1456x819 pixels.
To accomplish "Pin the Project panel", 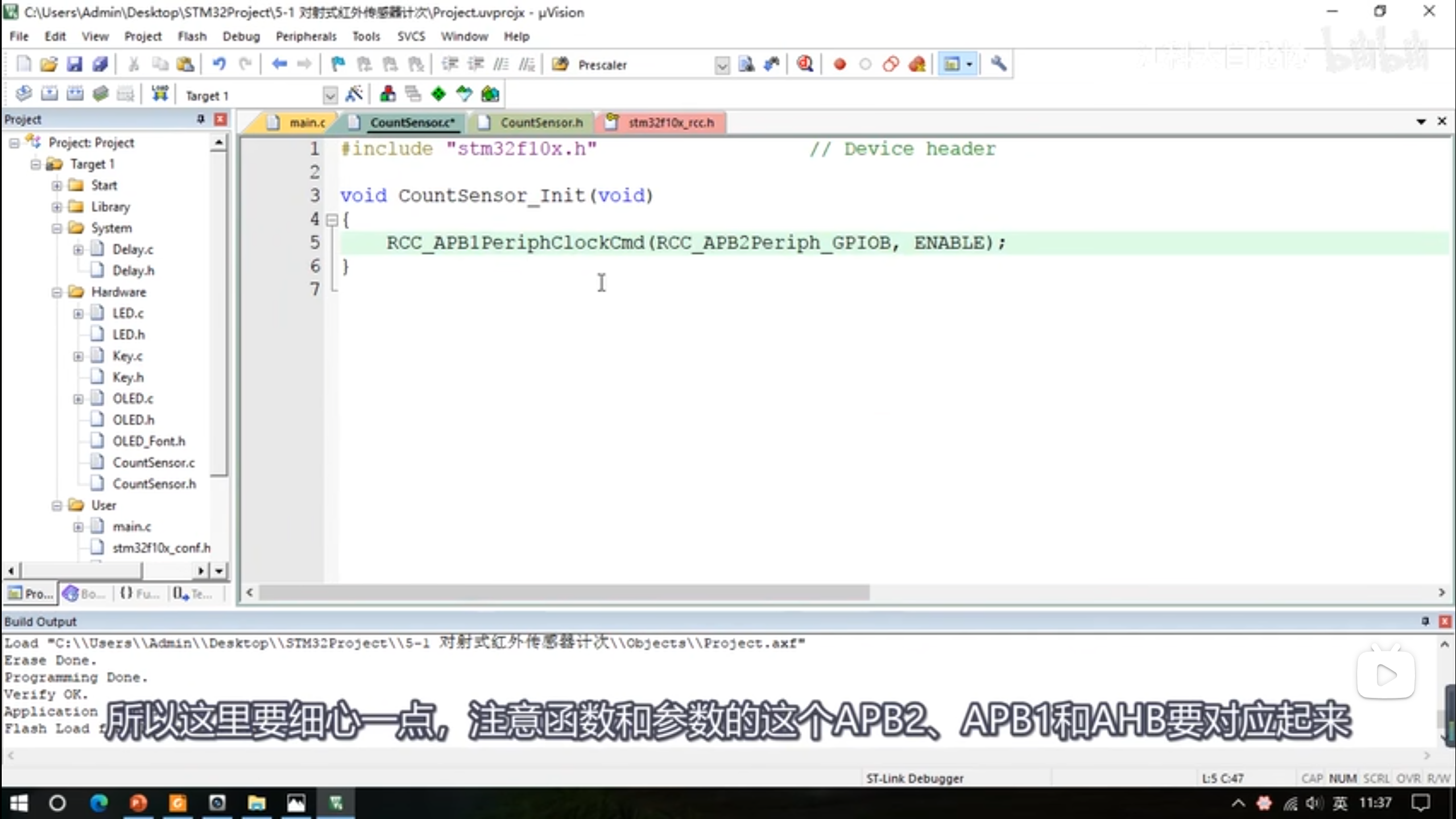I will pos(200,119).
